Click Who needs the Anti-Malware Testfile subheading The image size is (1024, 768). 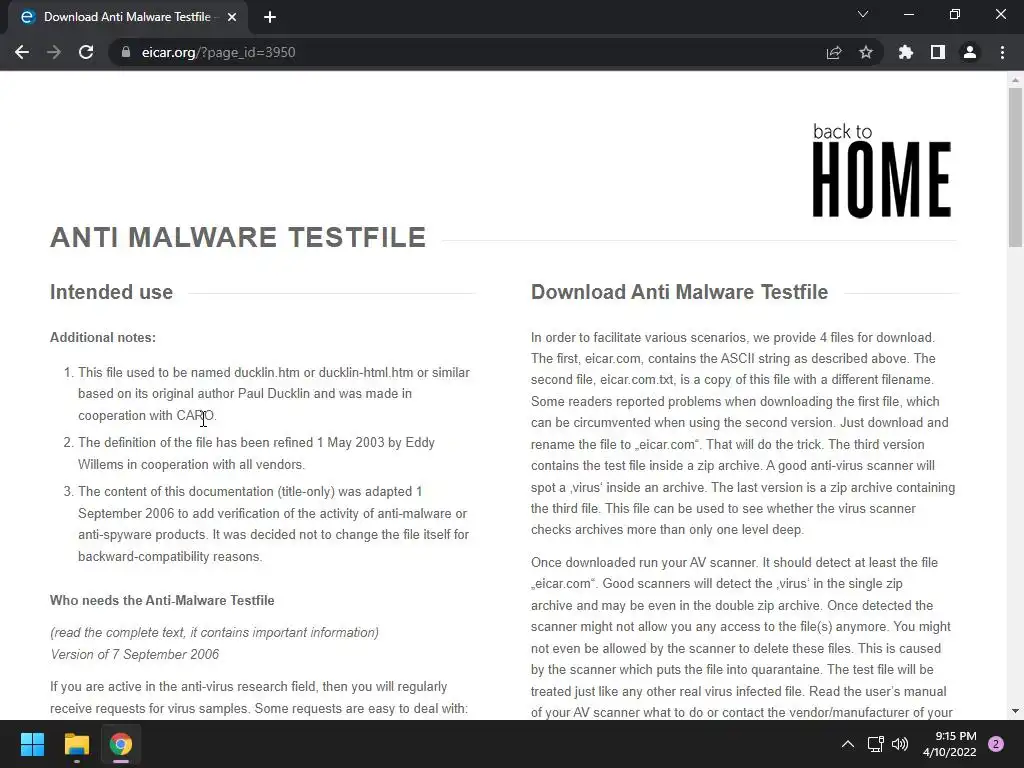pos(162,600)
